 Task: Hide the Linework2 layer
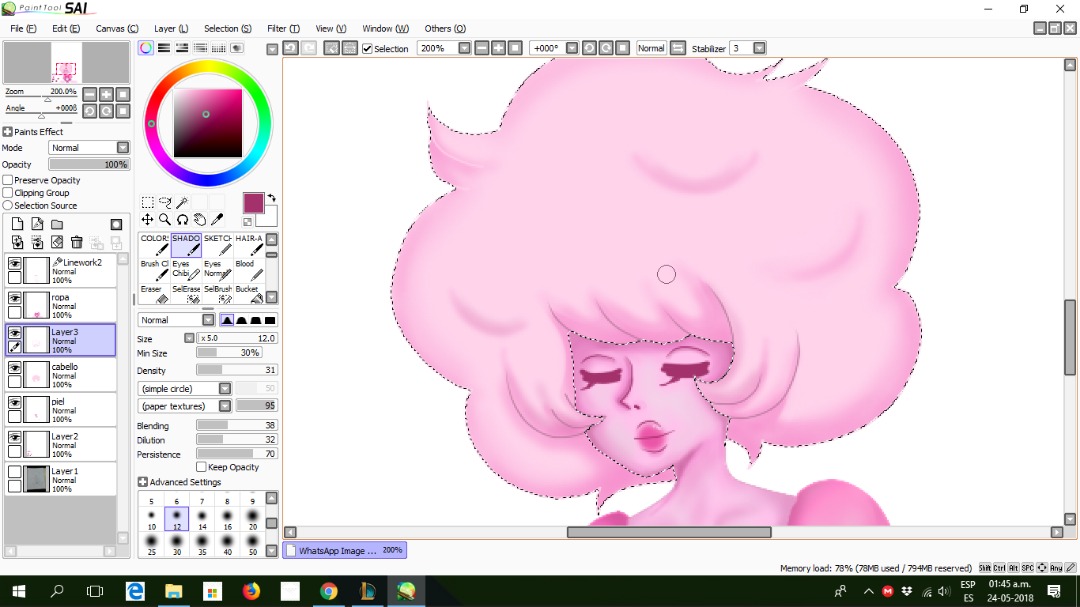[x=14, y=263]
